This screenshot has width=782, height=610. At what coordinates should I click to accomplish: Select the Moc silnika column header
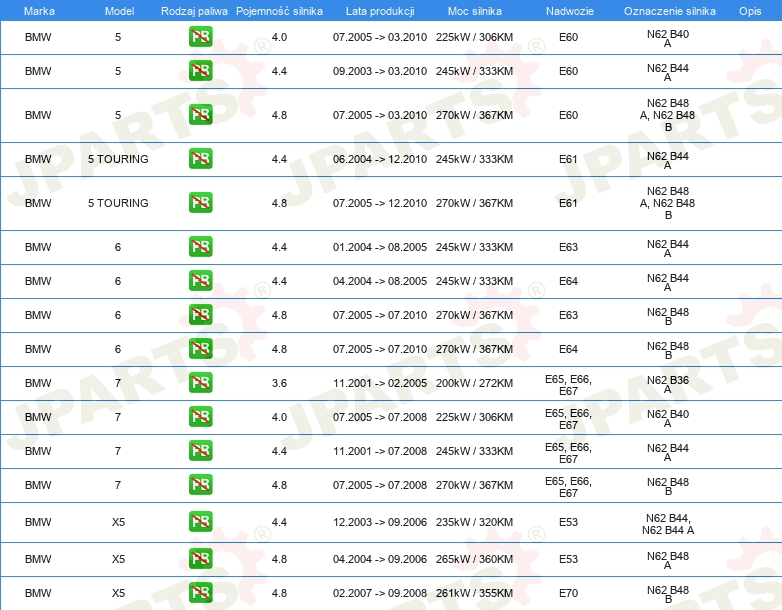coord(474,10)
